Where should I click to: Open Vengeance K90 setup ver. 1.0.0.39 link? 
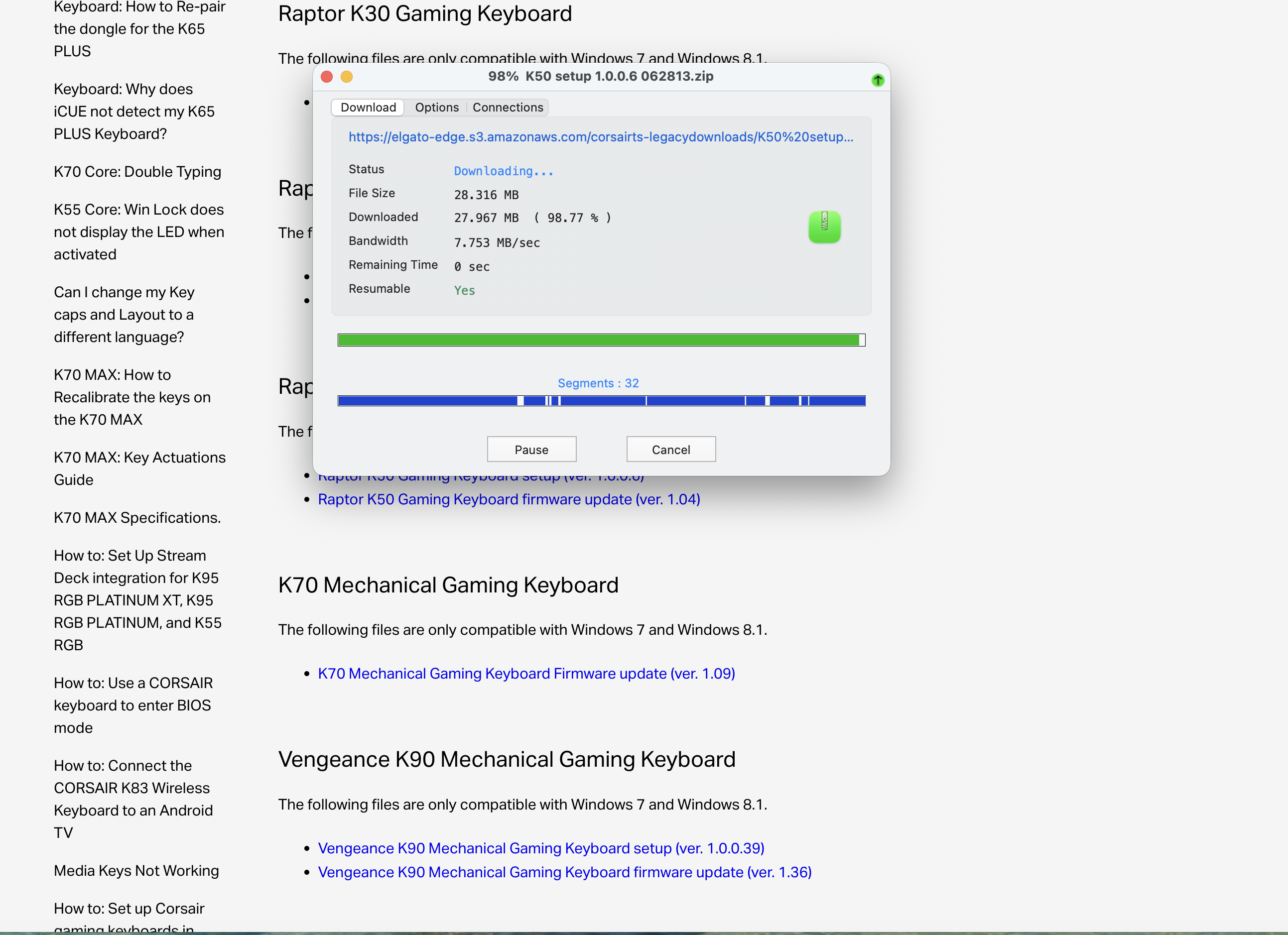click(540, 847)
